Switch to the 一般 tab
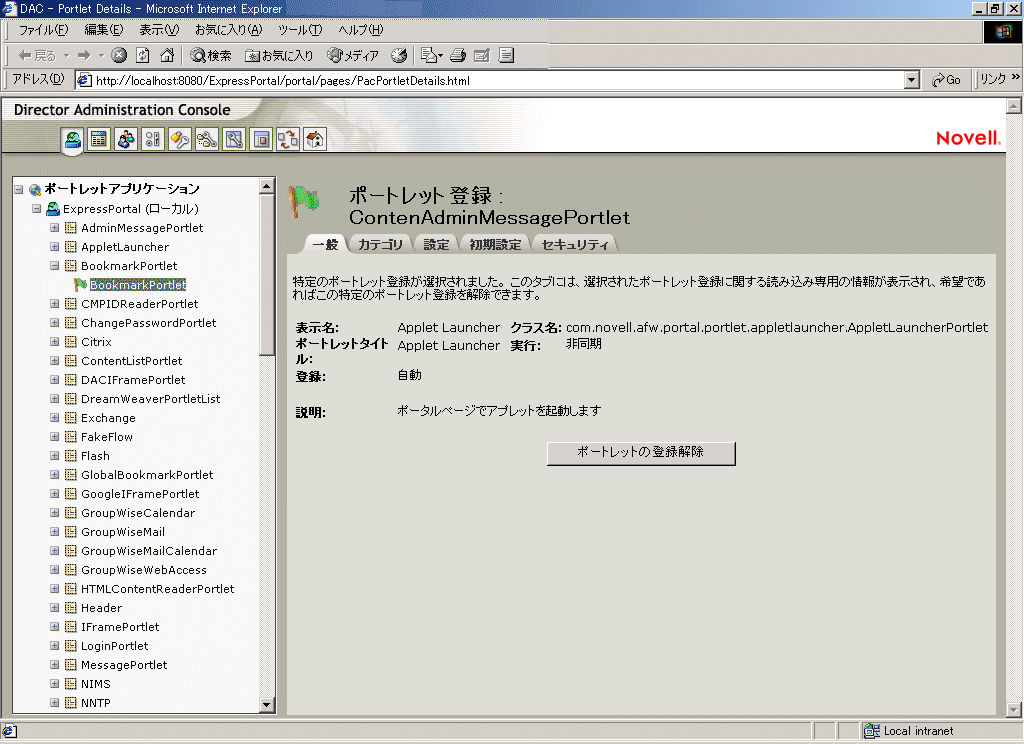The width and height of the screenshot is (1024, 744). click(x=325, y=244)
